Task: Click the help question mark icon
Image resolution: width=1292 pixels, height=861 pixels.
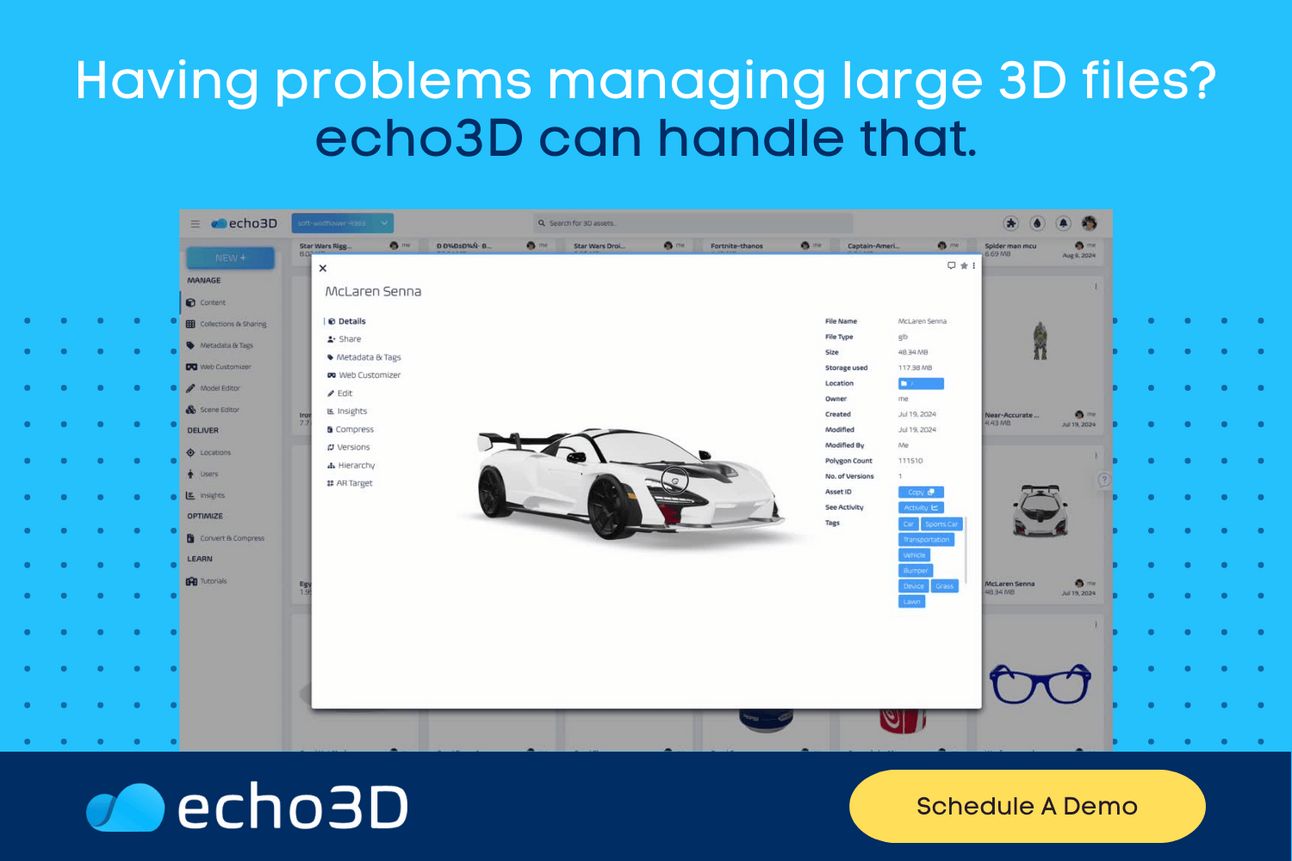Action: [x=1104, y=480]
